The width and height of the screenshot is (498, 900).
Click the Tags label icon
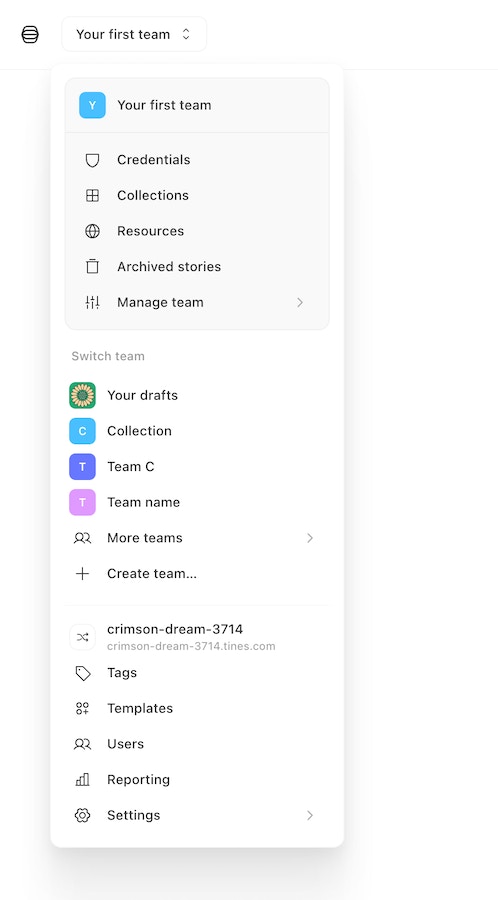83,673
